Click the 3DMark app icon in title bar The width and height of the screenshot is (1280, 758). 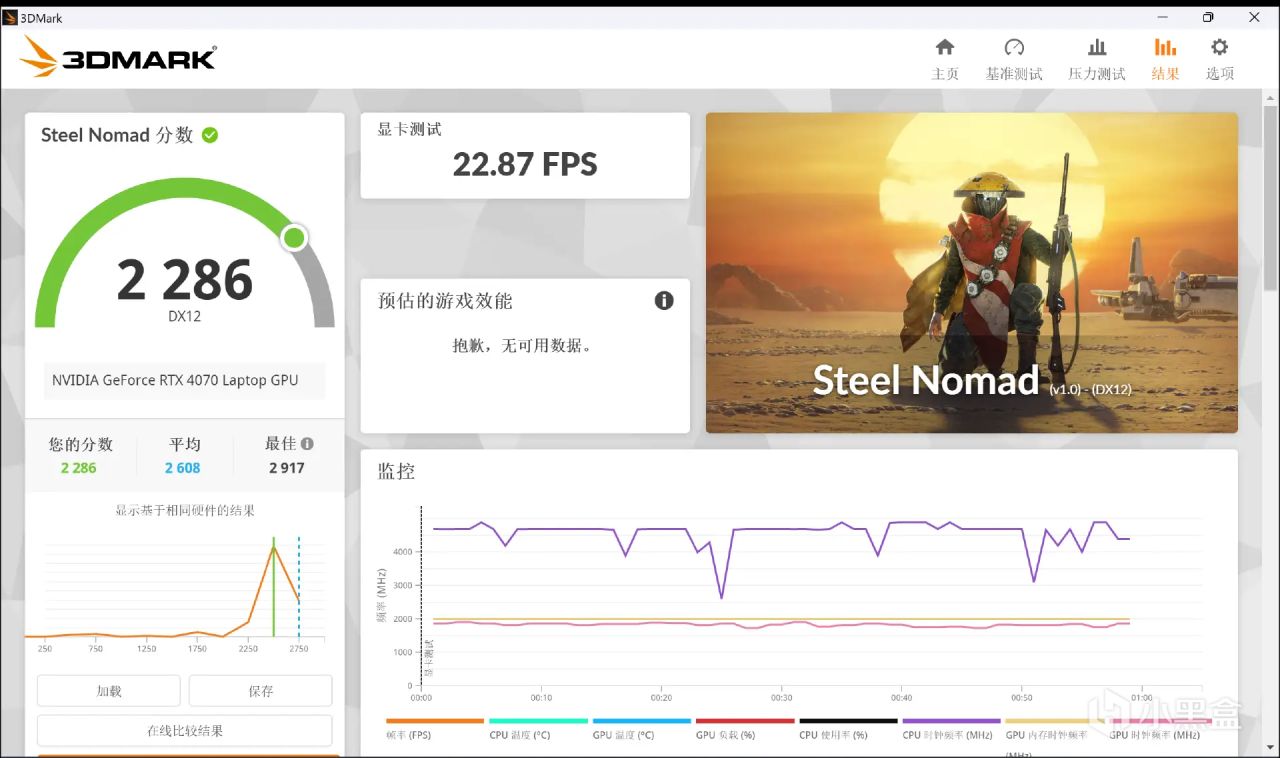pos(10,17)
